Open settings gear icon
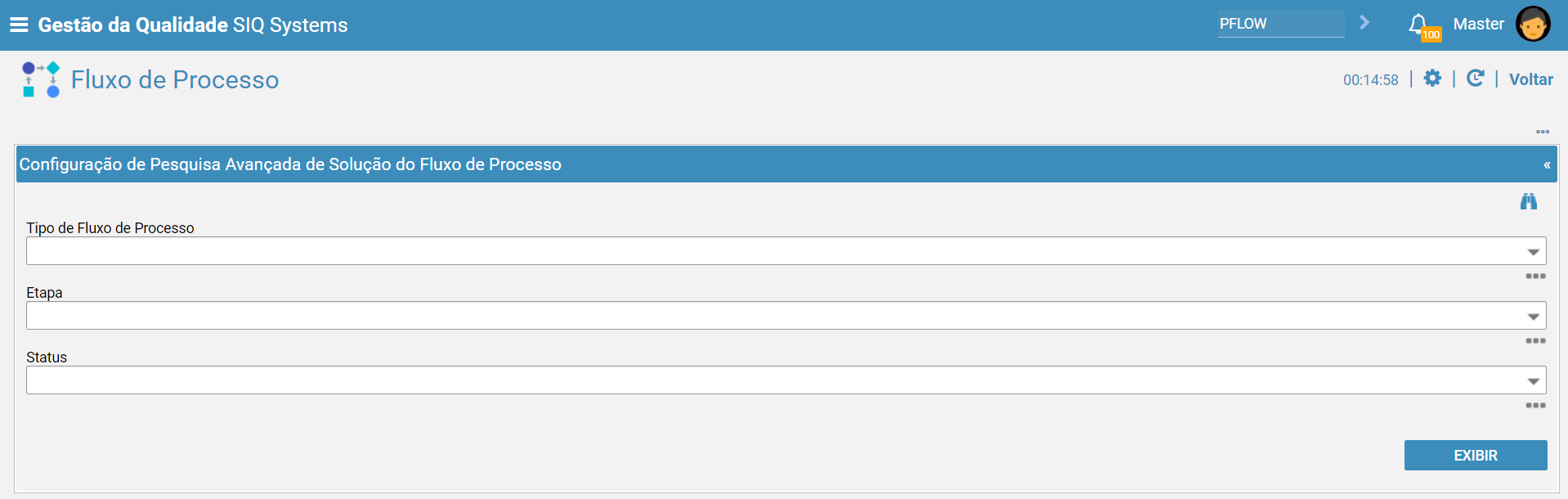This screenshot has height=499, width=1568. tap(1432, 79)
